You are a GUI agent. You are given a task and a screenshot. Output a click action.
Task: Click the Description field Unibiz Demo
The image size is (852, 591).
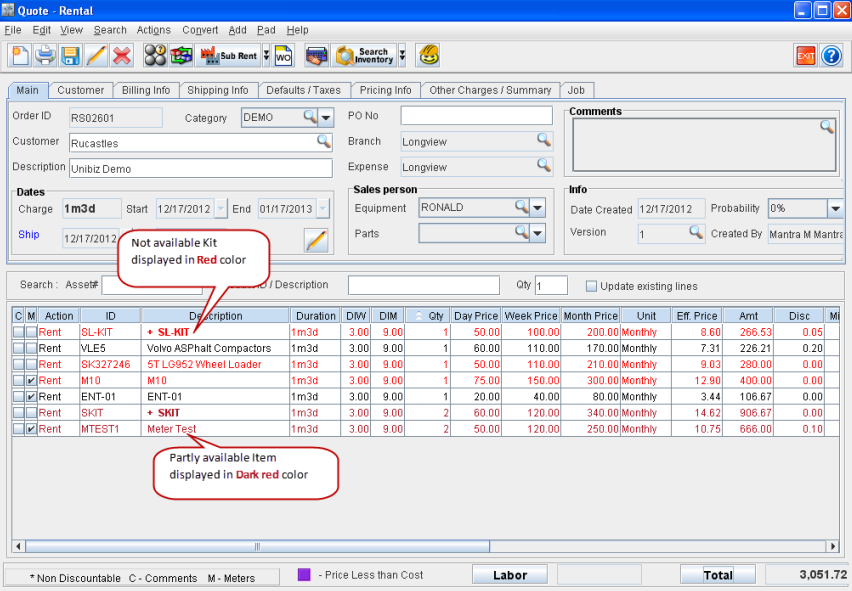point(201,168)
